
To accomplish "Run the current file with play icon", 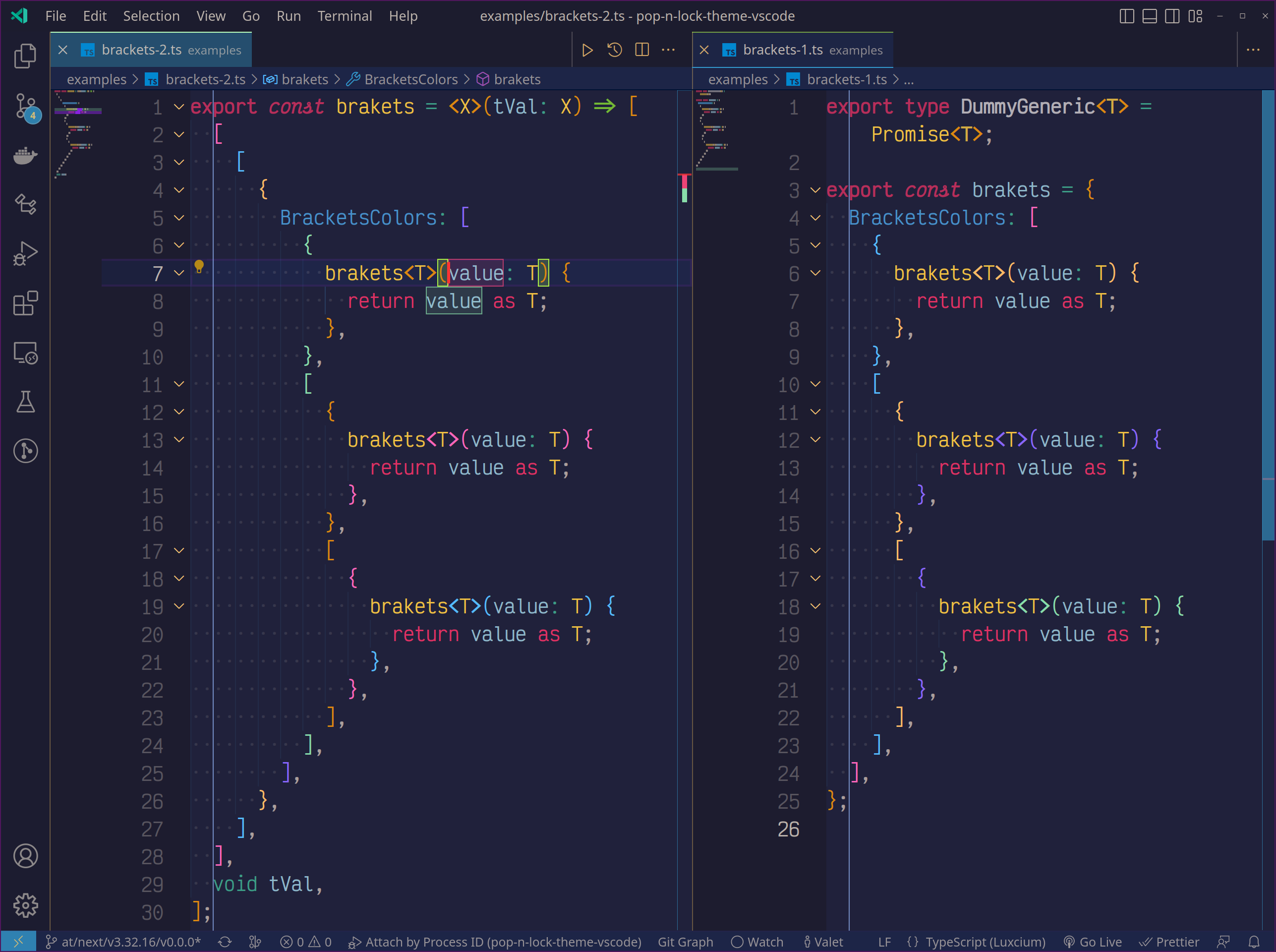I will coord(587,50).
